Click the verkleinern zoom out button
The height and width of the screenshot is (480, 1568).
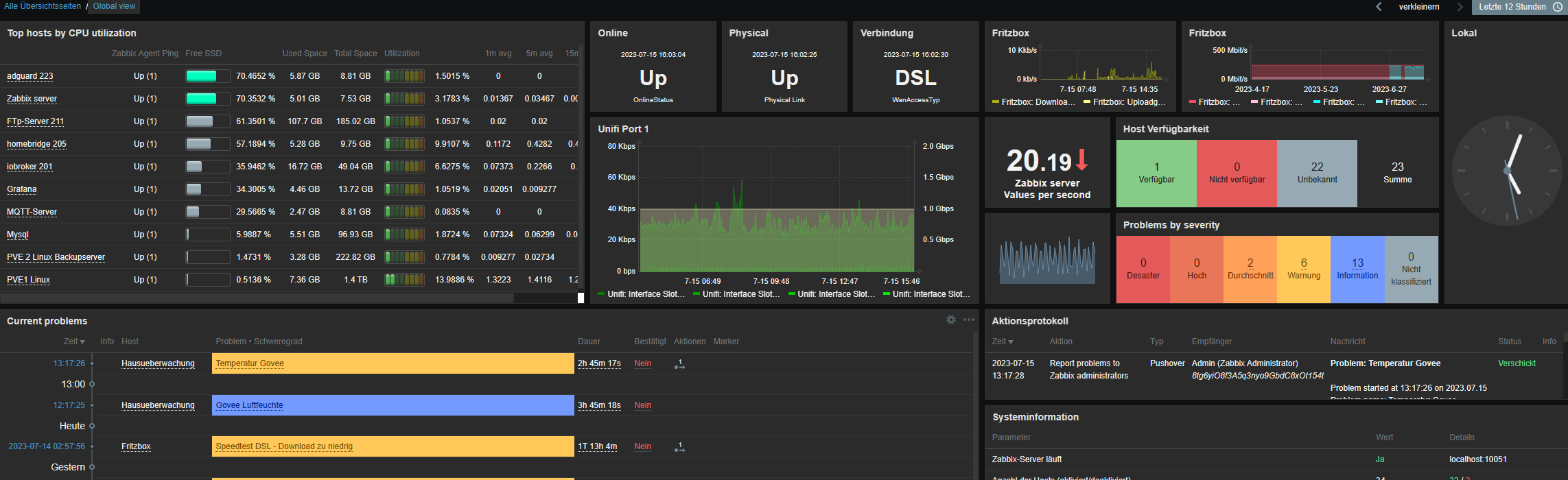point(1419,7)
